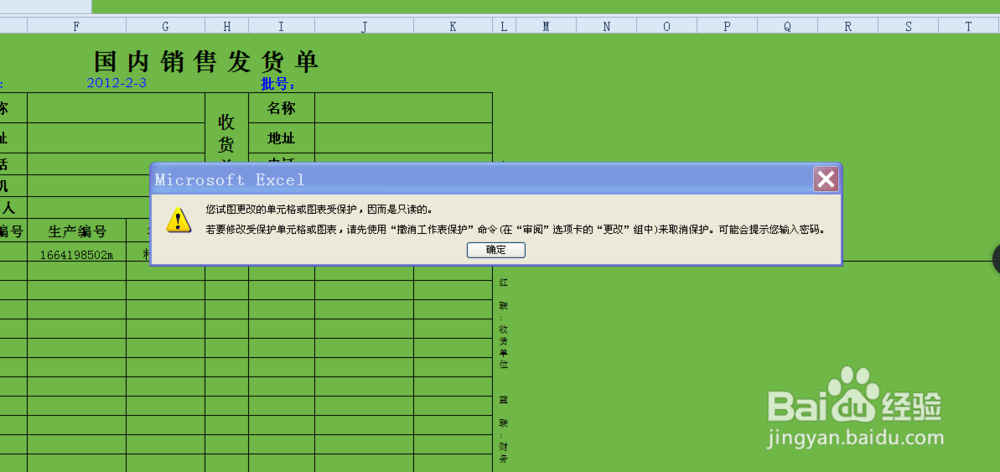Select column R header

tap(848, 26)
